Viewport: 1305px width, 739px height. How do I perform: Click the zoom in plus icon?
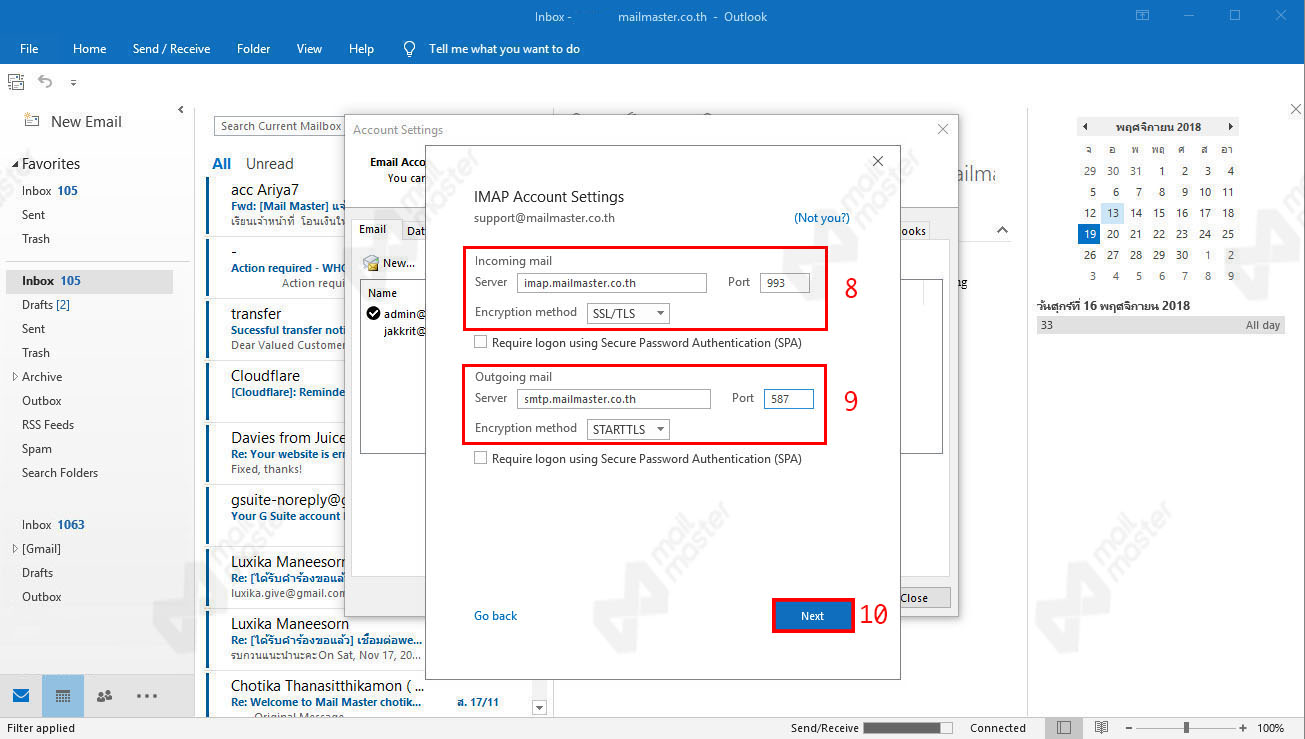point(1243,728)
